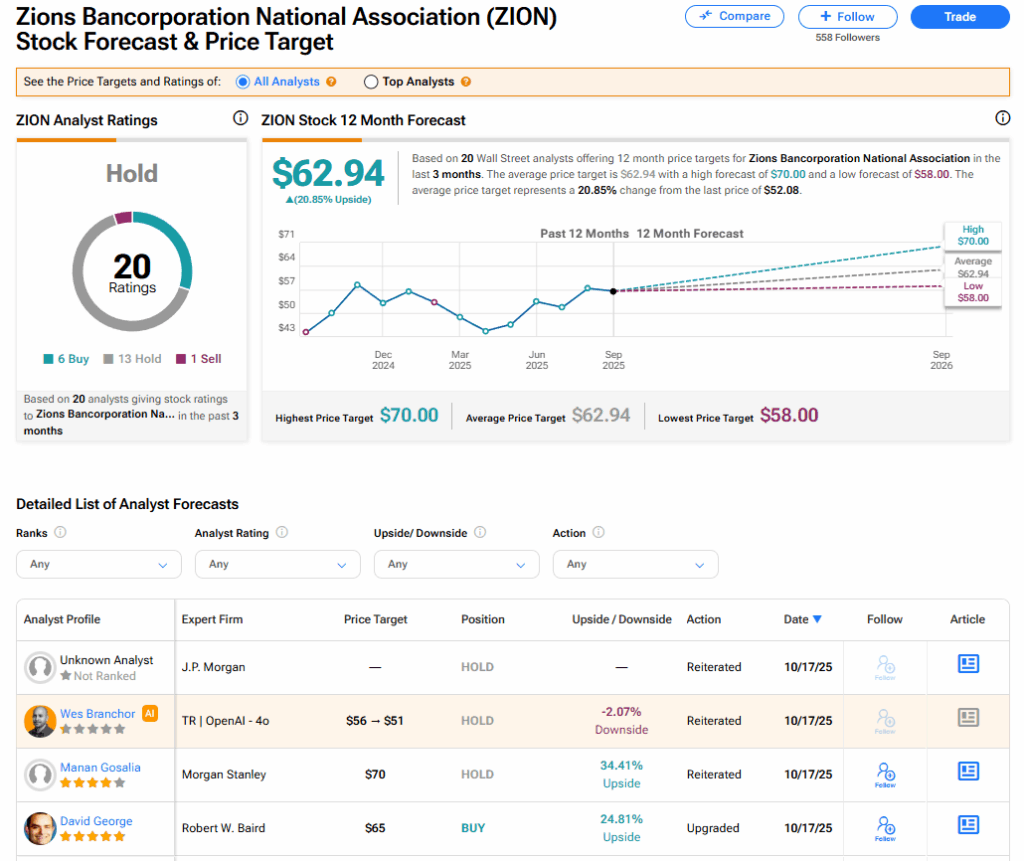Click orange help icon beside Top Analysts

click(466, 82)
